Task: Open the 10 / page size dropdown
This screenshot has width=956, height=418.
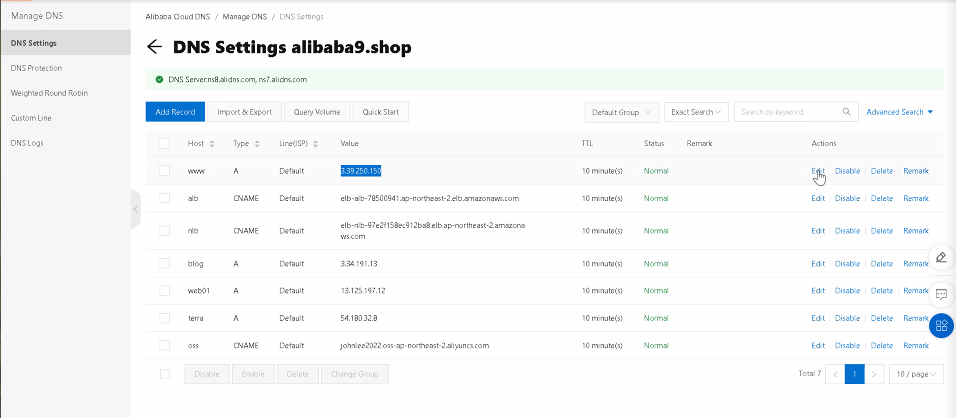Action: pos(916,374)
